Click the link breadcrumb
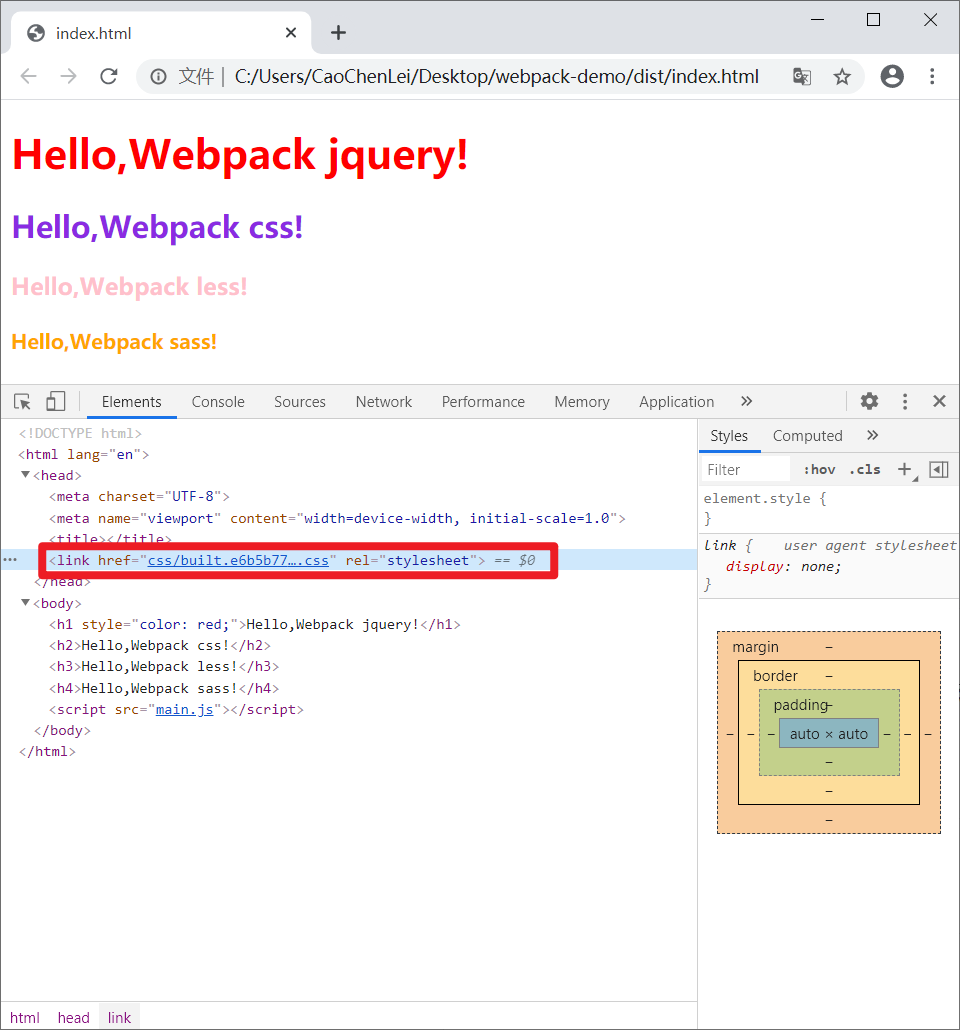960x1030 pixels. 120,1018
